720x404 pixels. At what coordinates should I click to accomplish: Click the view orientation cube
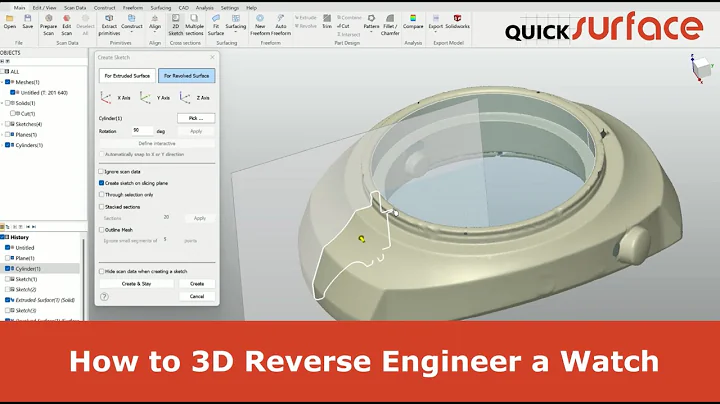pyautogui.click(x=701, y=69)
